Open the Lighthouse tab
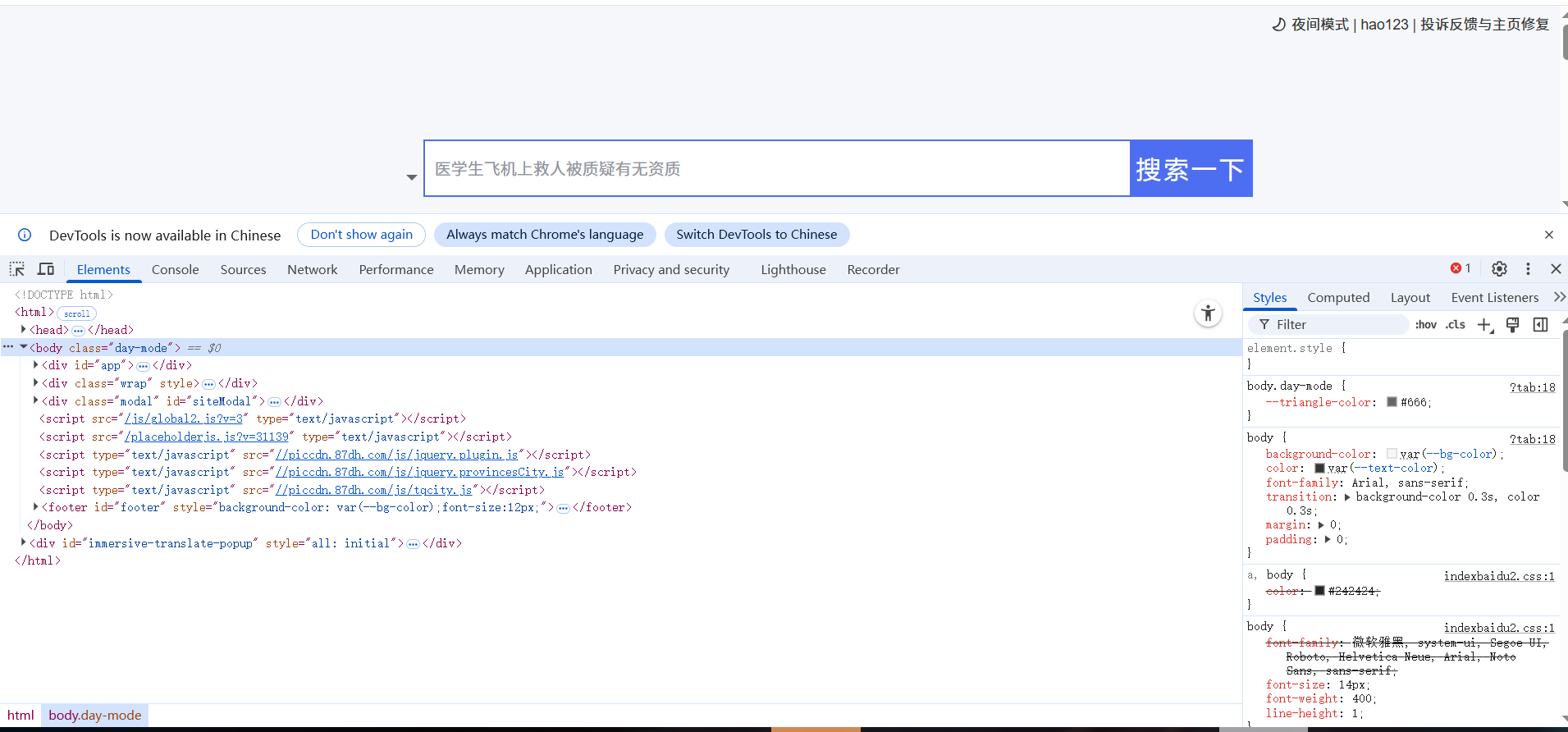This screenshot has width=1568, height=732. click(x=793, y=269)
